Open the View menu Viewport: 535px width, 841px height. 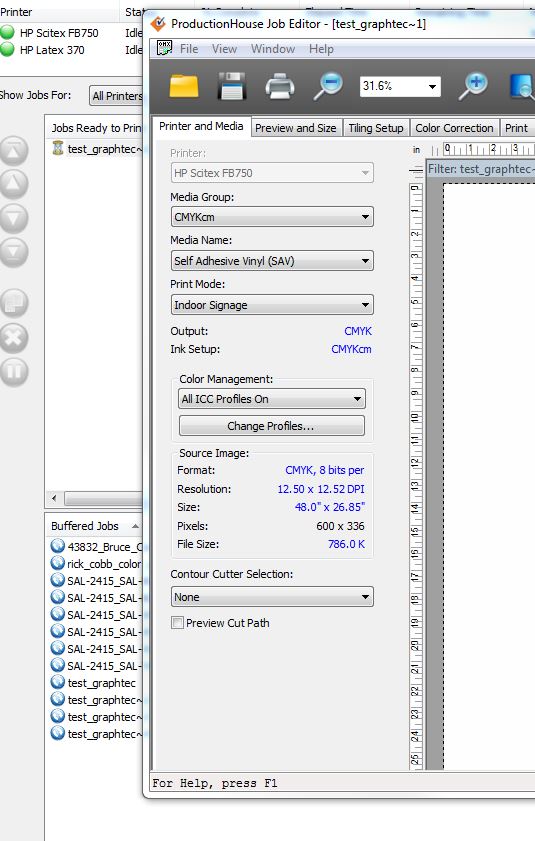(224, 49)
